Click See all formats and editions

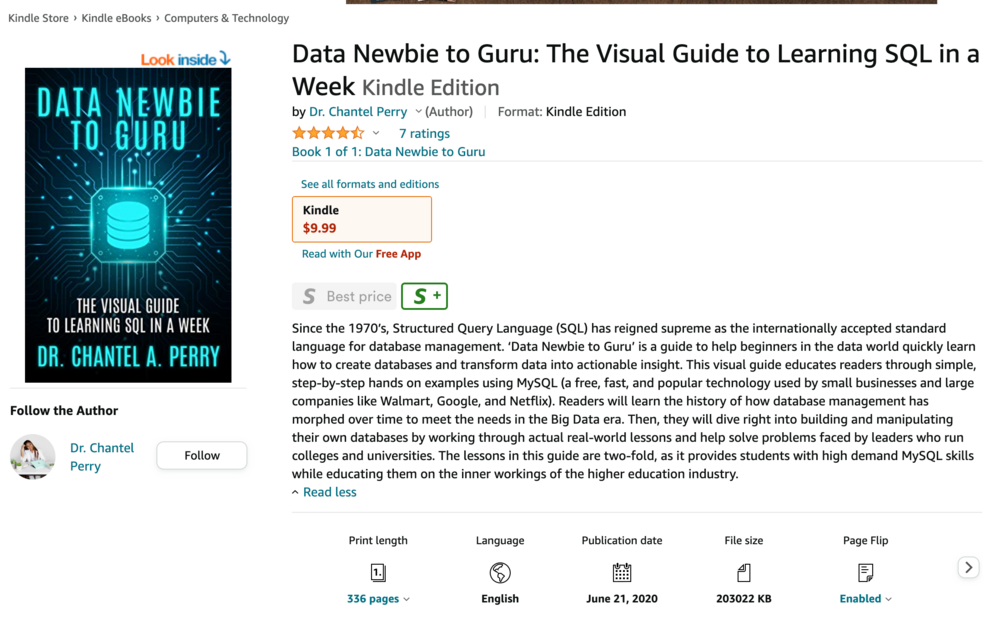coord(370,184)
